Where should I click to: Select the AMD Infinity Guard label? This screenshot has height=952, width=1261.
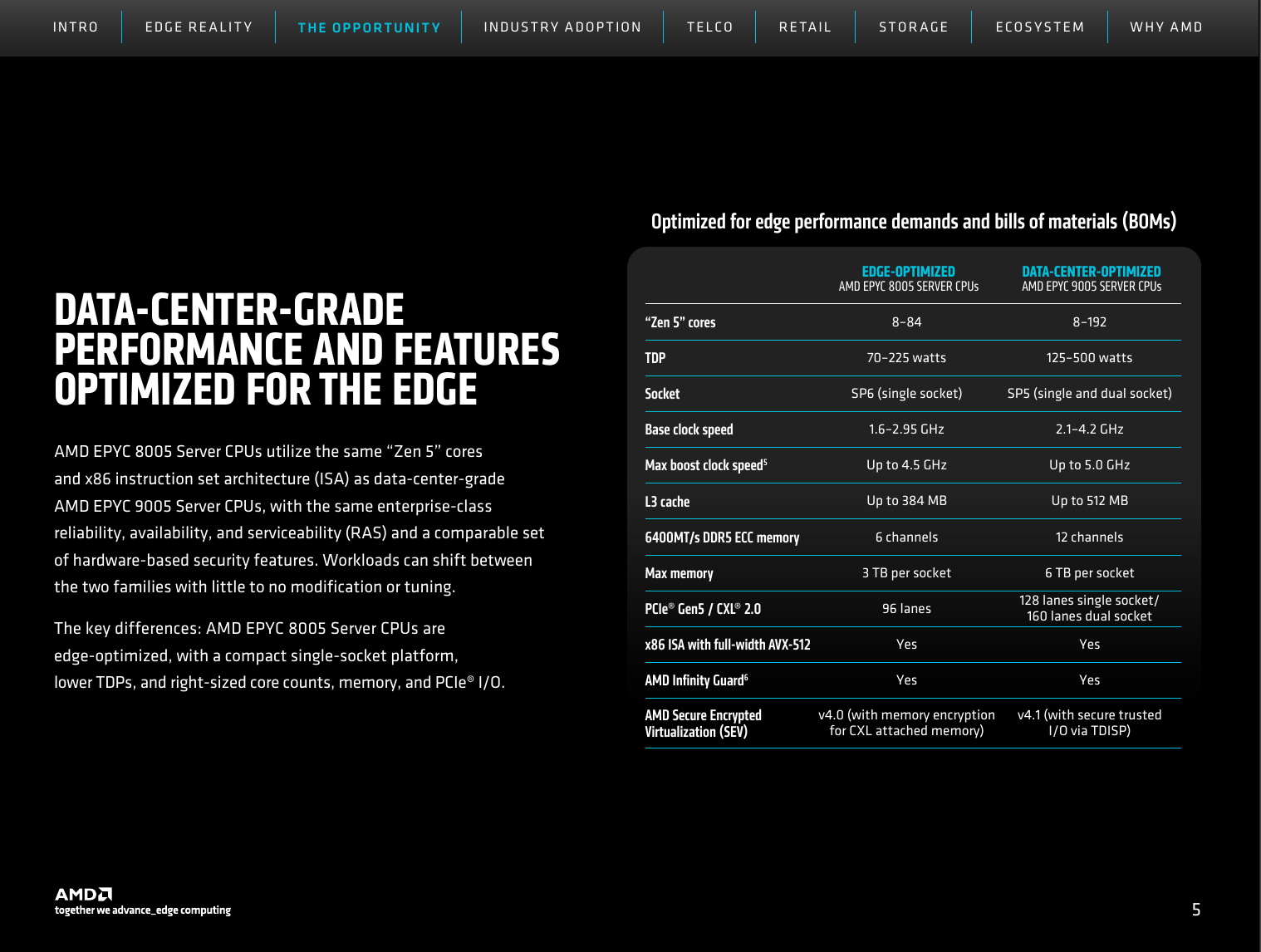pyautogui.click(x=696, y=680)
